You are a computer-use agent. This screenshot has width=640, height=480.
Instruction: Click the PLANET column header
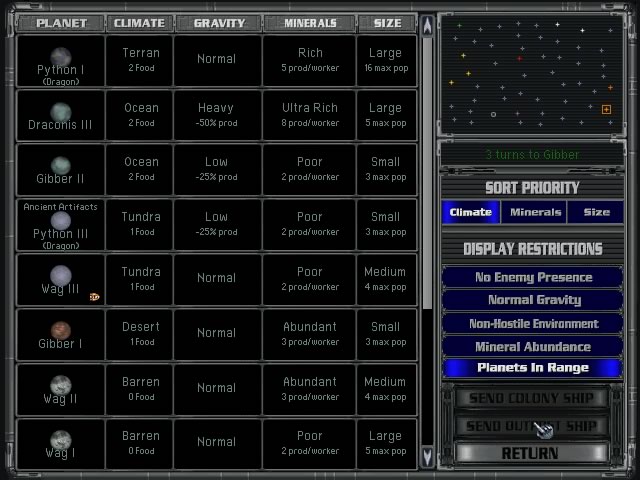tap(61, 23)
